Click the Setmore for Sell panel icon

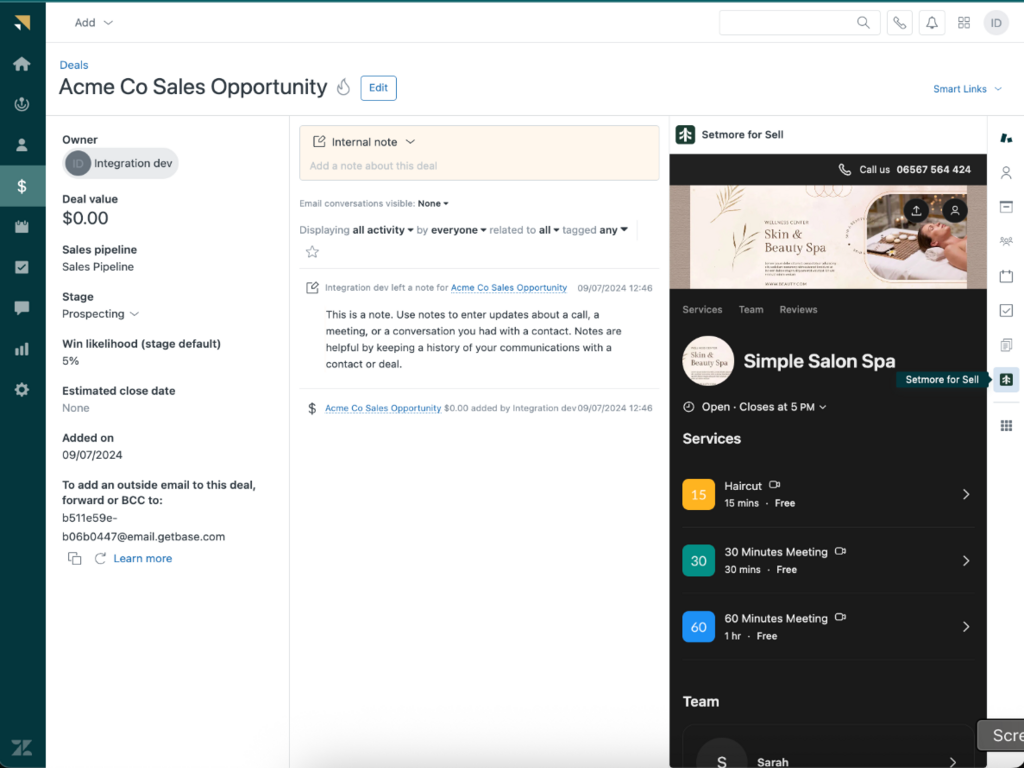[x=1006, y=379]
